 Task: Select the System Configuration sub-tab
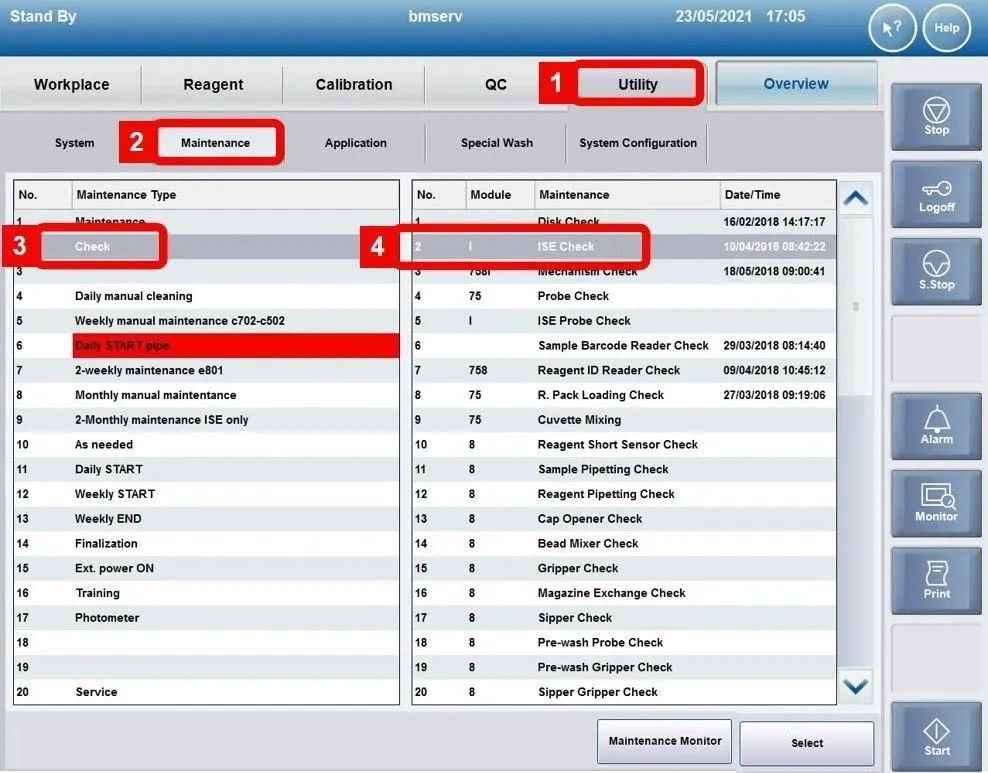638,143
